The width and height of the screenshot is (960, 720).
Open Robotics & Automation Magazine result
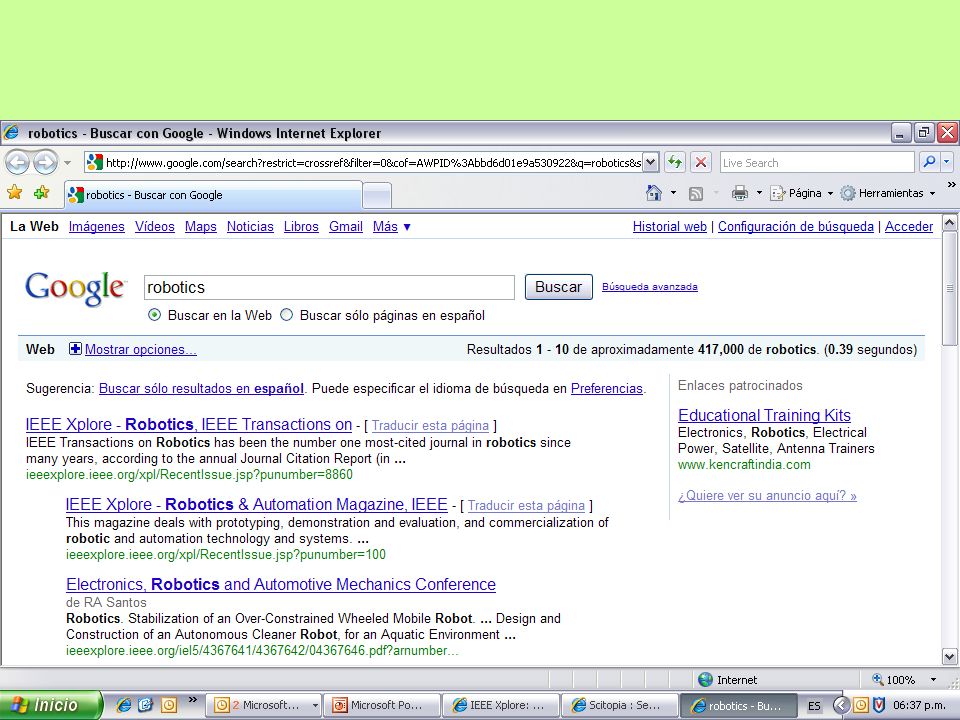click(257, 504)
